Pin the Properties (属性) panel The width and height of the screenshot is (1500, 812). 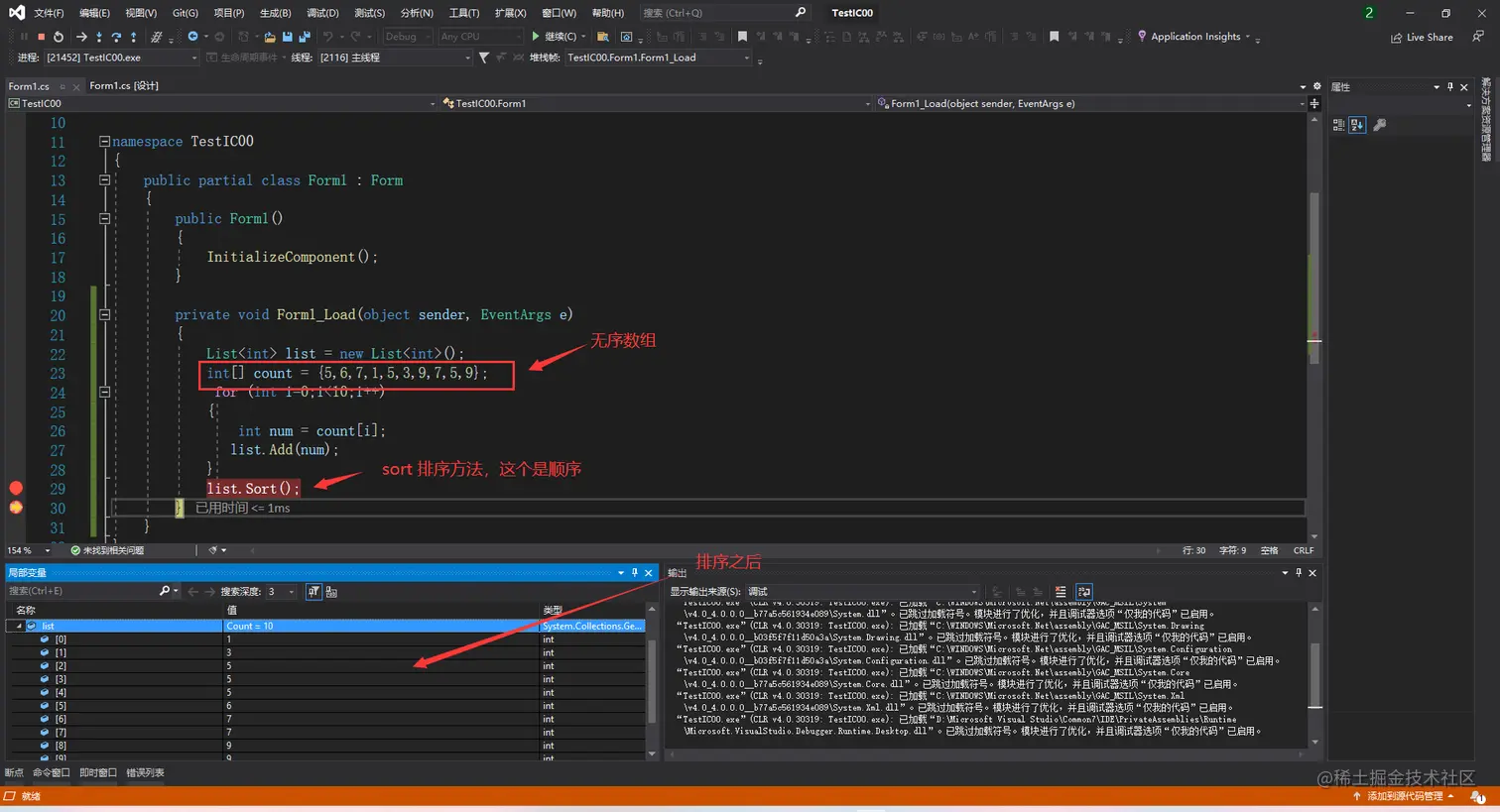(x=1450, y=87)
